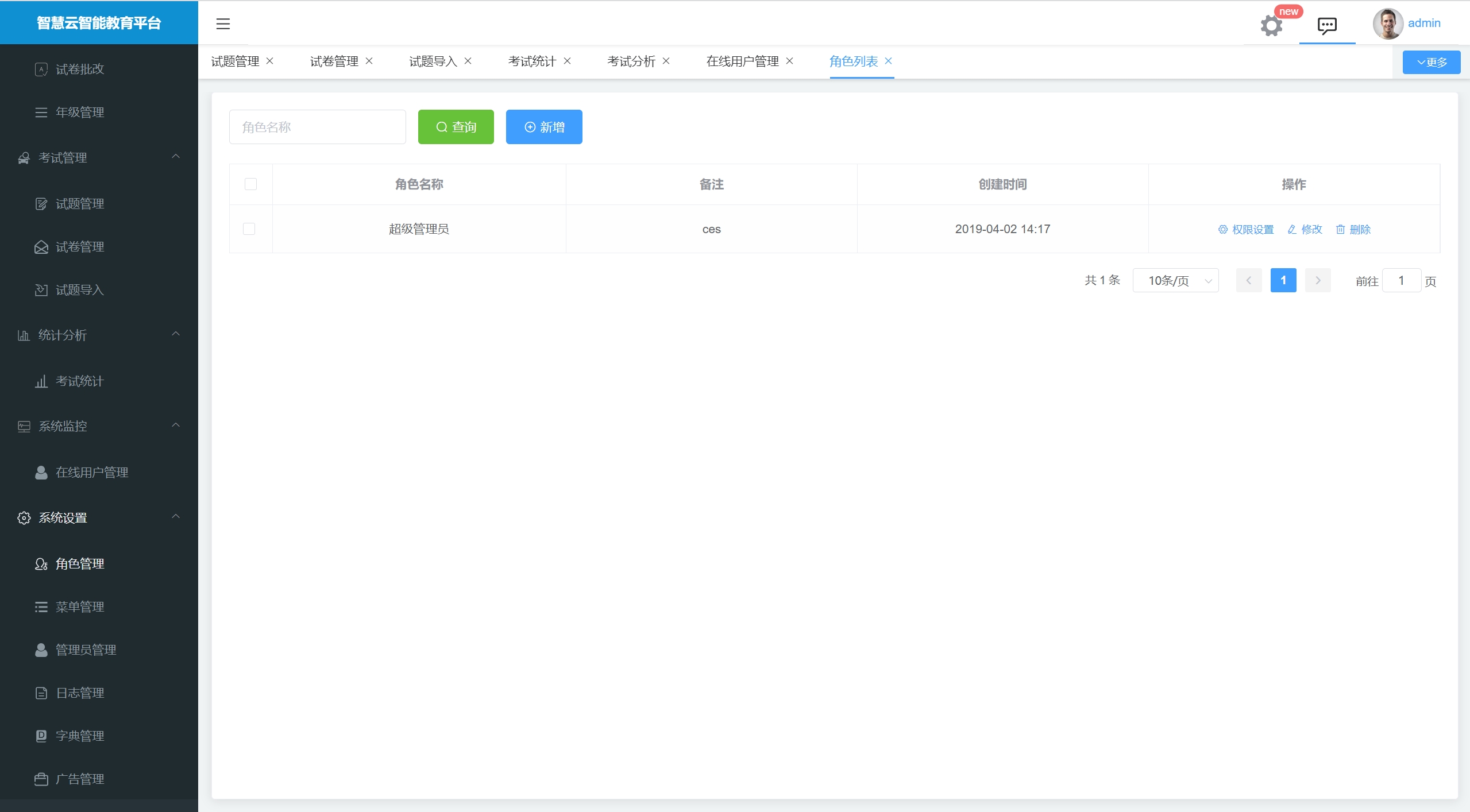Click the admin avatar picture
Viewport: 1470px width, 812px height.
1387,24
